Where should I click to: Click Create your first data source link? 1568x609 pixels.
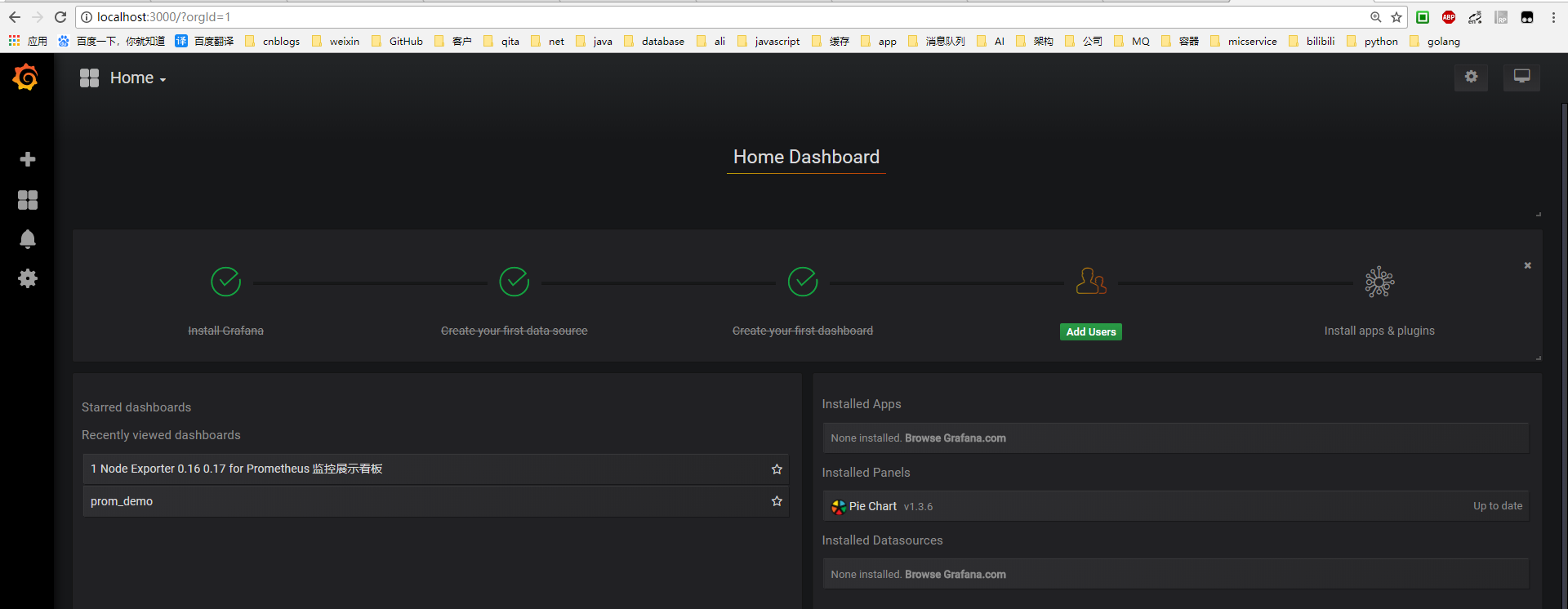tap(514, 331)
